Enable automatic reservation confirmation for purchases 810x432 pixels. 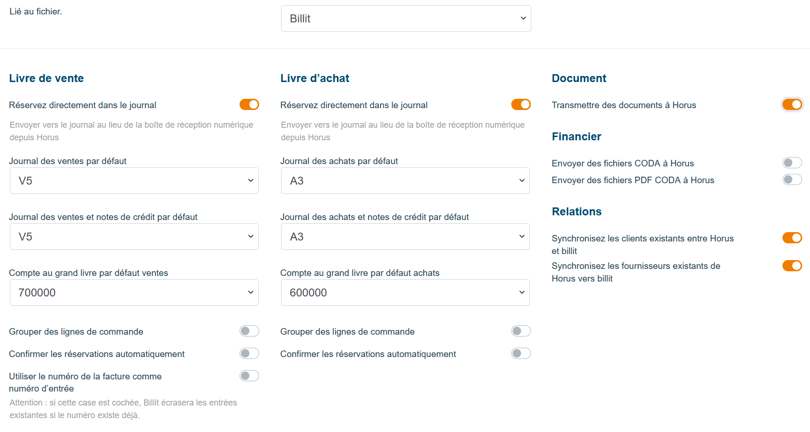[520, 353]
